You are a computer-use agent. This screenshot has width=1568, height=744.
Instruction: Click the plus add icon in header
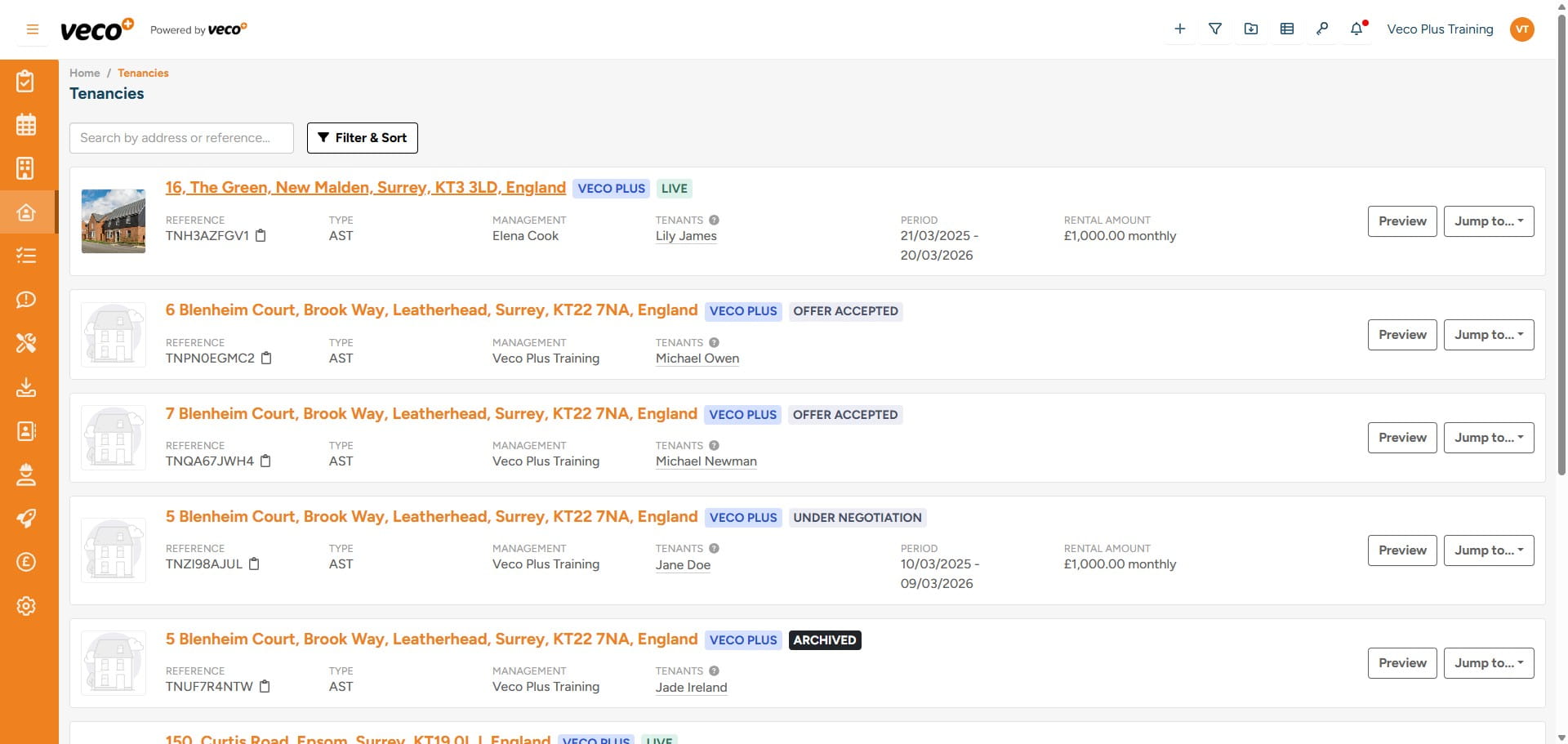(x=1179, y=29)
